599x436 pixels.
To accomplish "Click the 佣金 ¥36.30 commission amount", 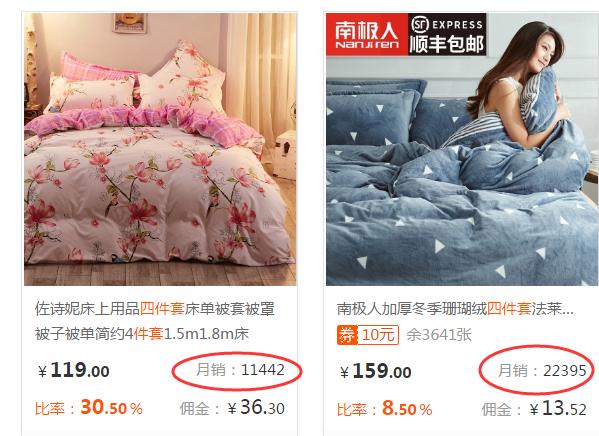I will 232,407.
